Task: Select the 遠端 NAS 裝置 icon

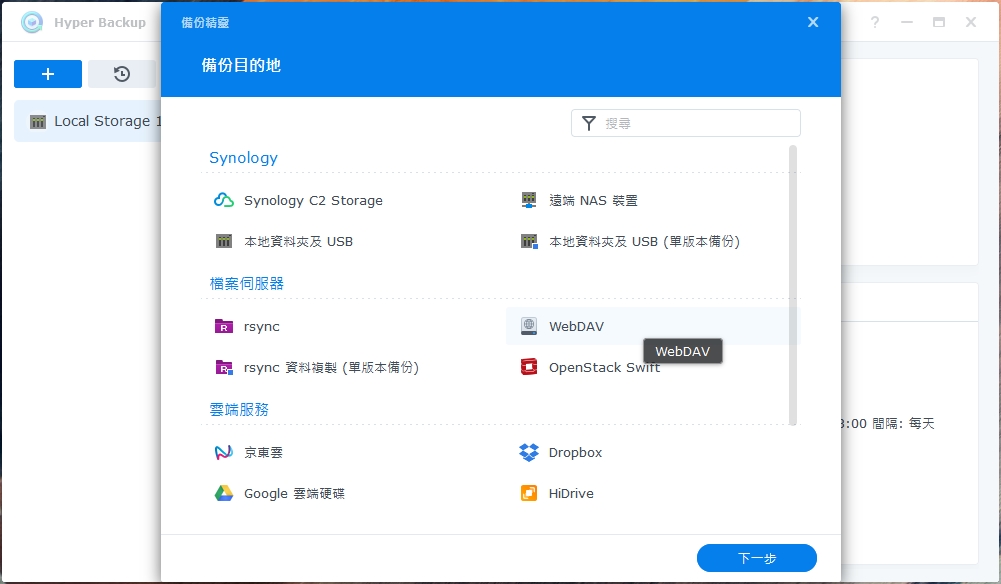Action: pos(529,200)
